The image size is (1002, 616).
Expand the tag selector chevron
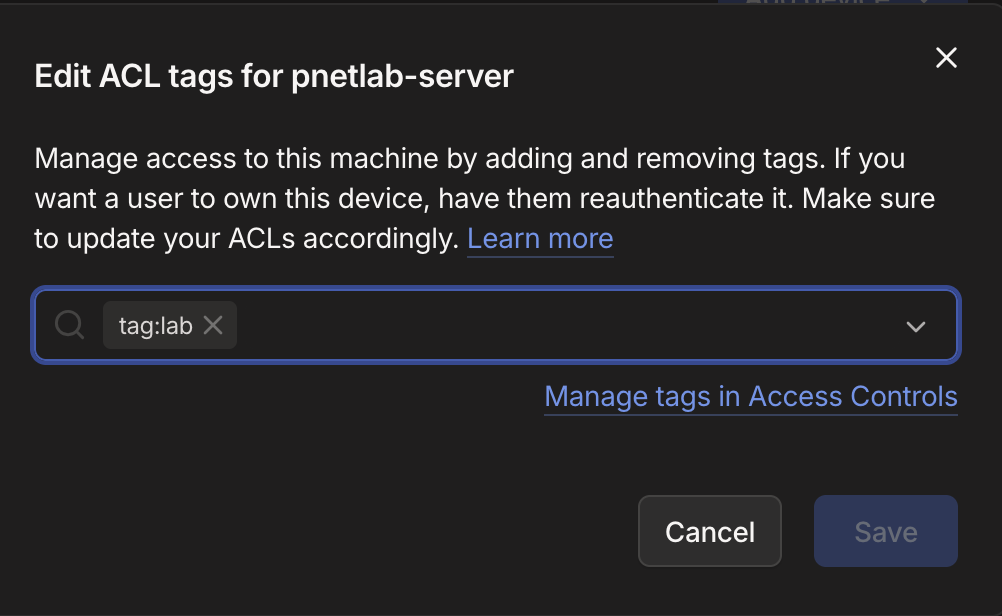[x=916, y=327]
